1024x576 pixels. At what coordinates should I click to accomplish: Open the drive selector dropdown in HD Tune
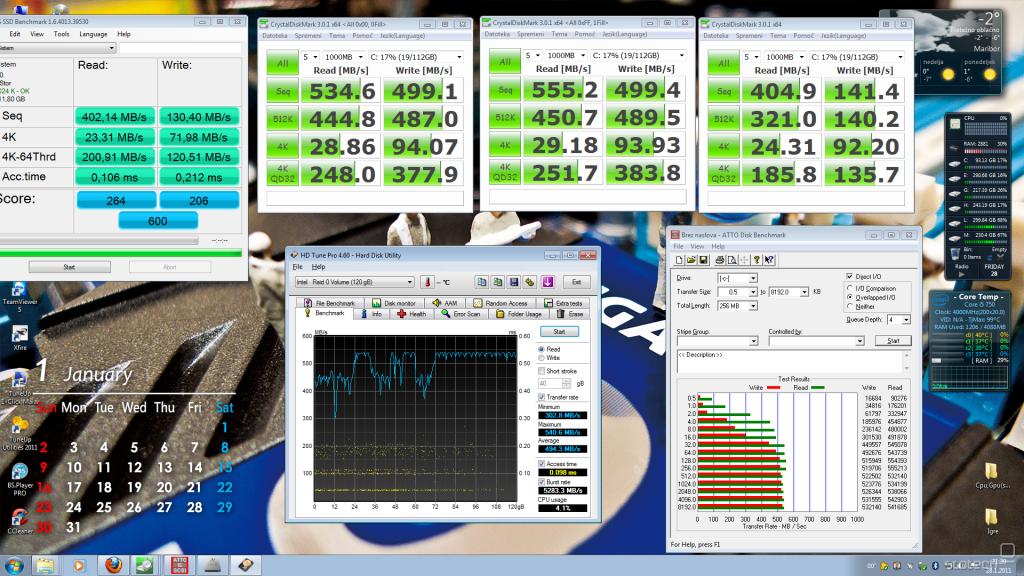[355, 282]
